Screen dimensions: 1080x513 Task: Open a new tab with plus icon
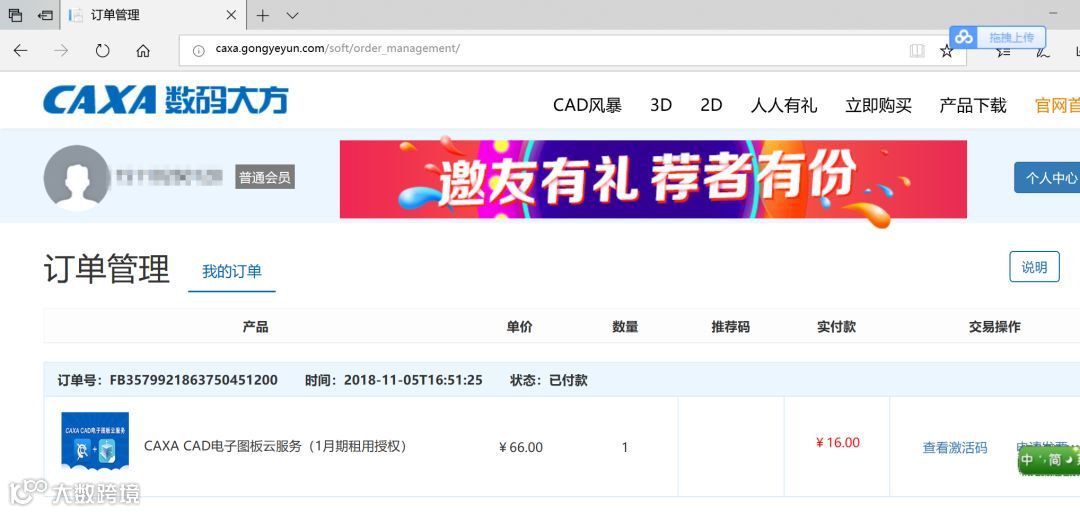262,15
